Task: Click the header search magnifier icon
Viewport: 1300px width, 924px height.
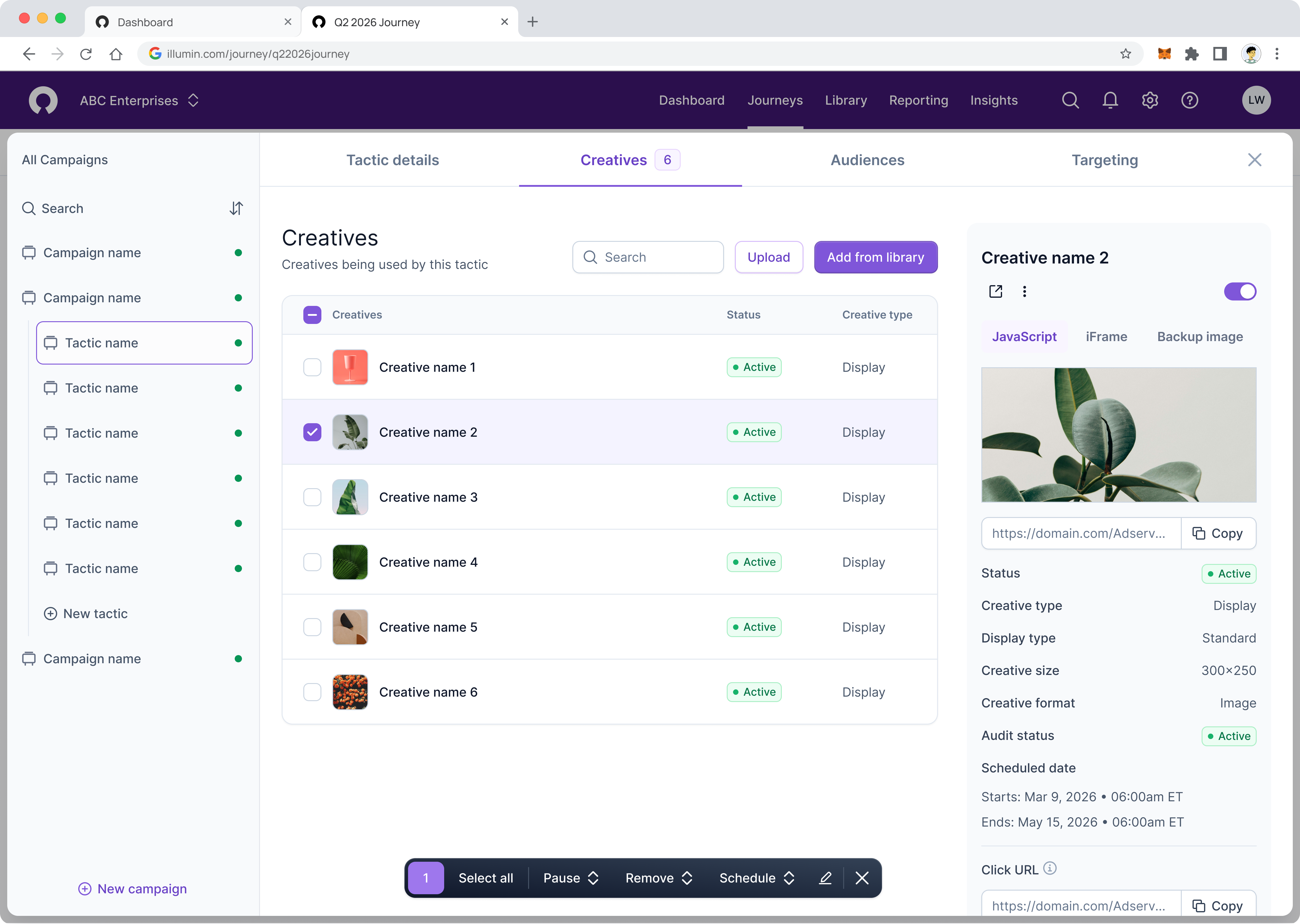Action: (x=1070, y=100)
